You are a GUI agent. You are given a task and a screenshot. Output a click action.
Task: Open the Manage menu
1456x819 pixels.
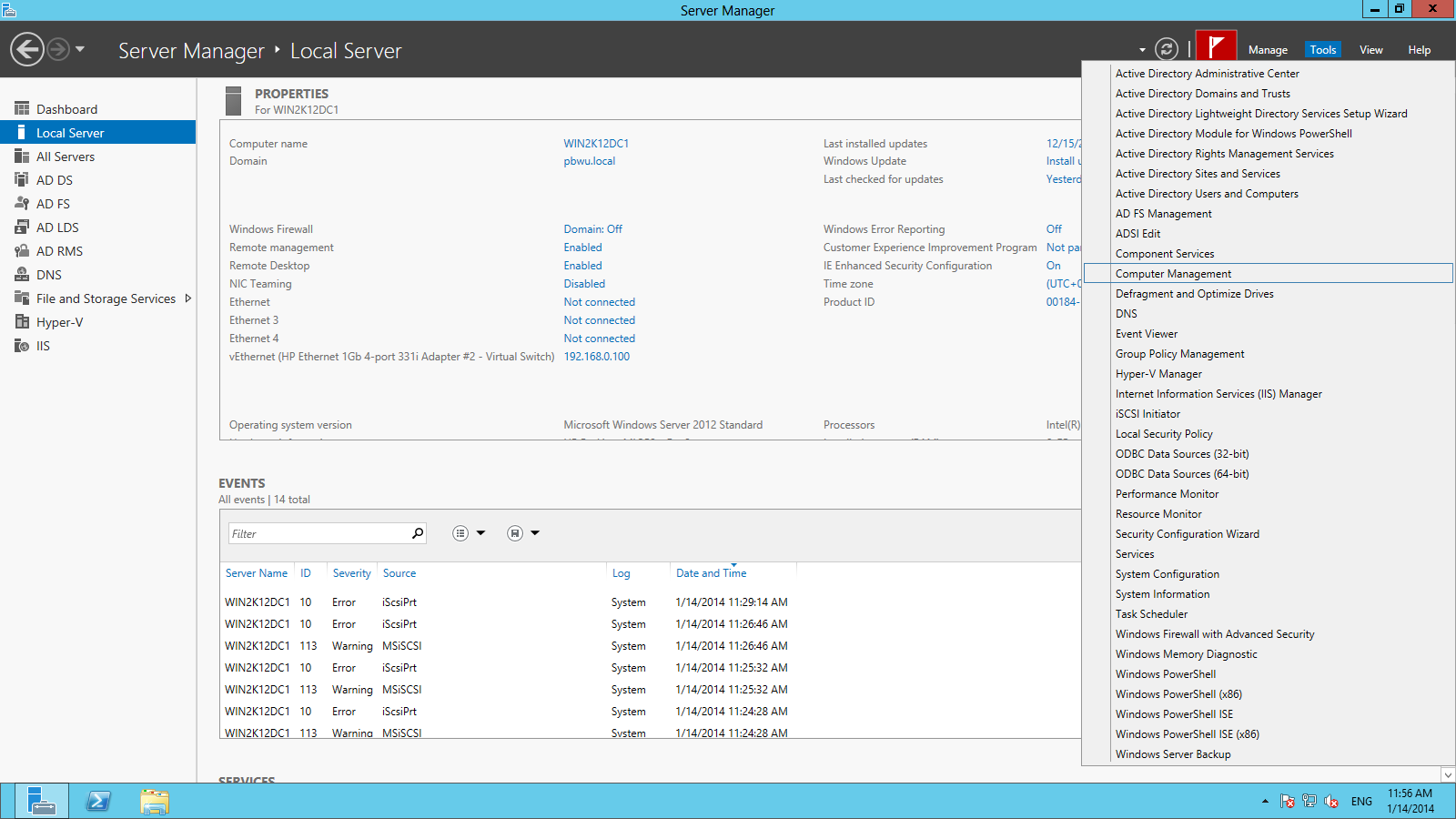1268,50
